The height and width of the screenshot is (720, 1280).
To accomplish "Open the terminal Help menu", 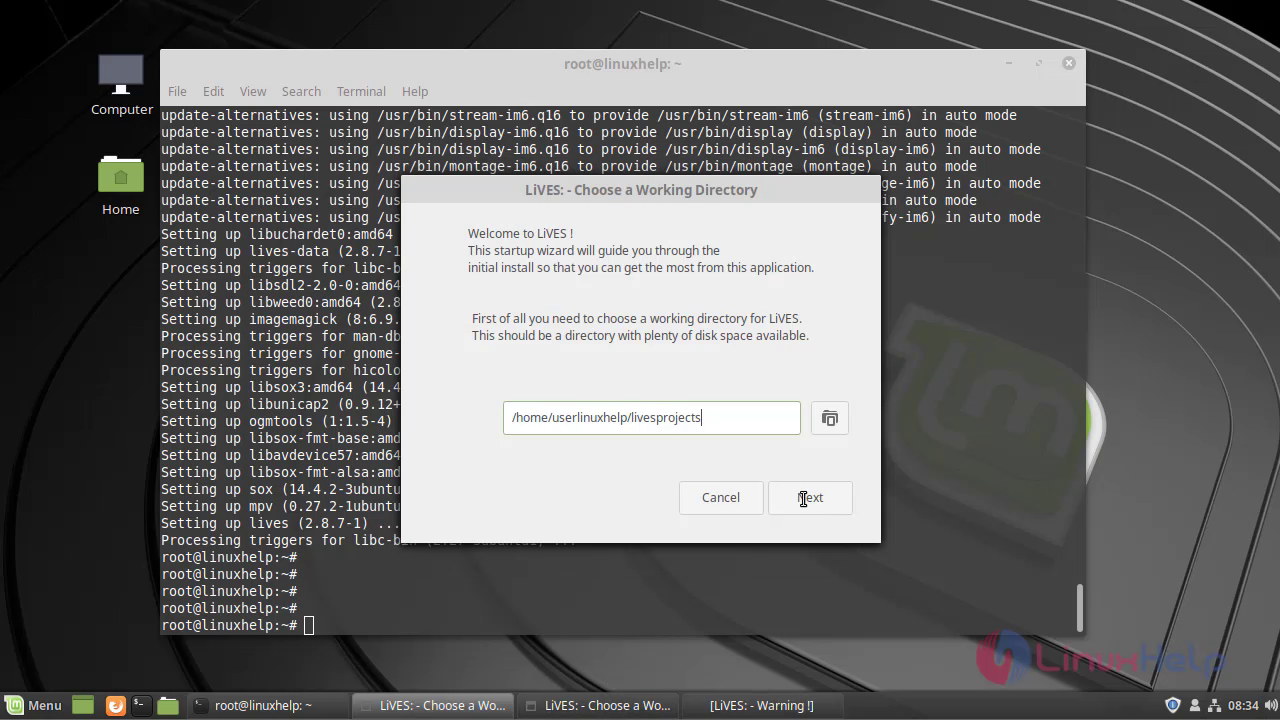I will click(x=415, y=91).
